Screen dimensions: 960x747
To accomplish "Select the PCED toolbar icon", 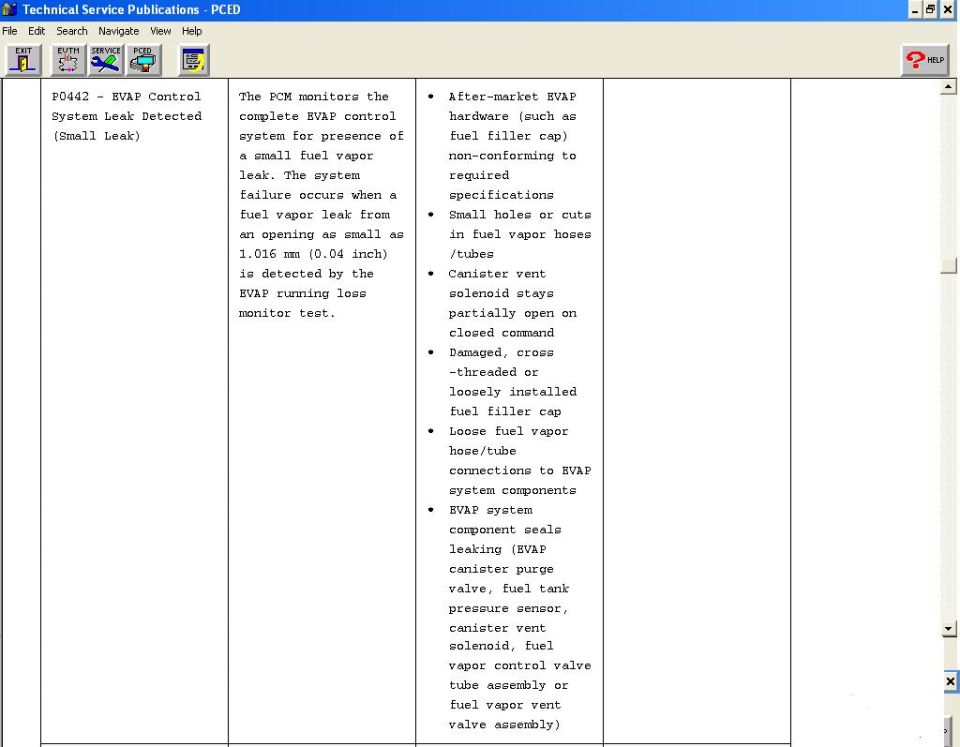I will pos(143,60).
